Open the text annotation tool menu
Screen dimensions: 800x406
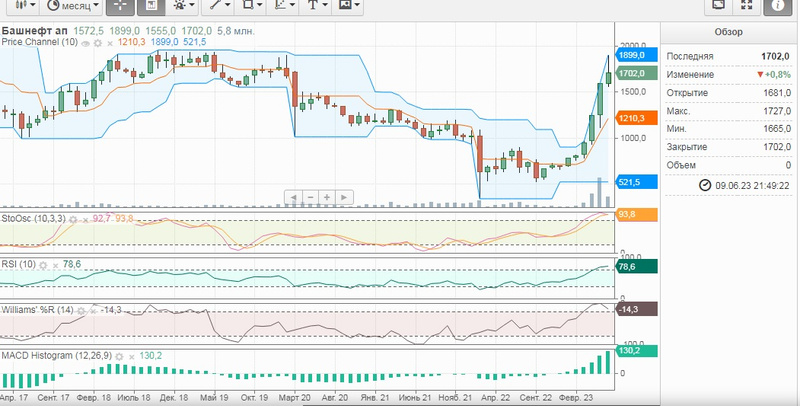(317, 6)
